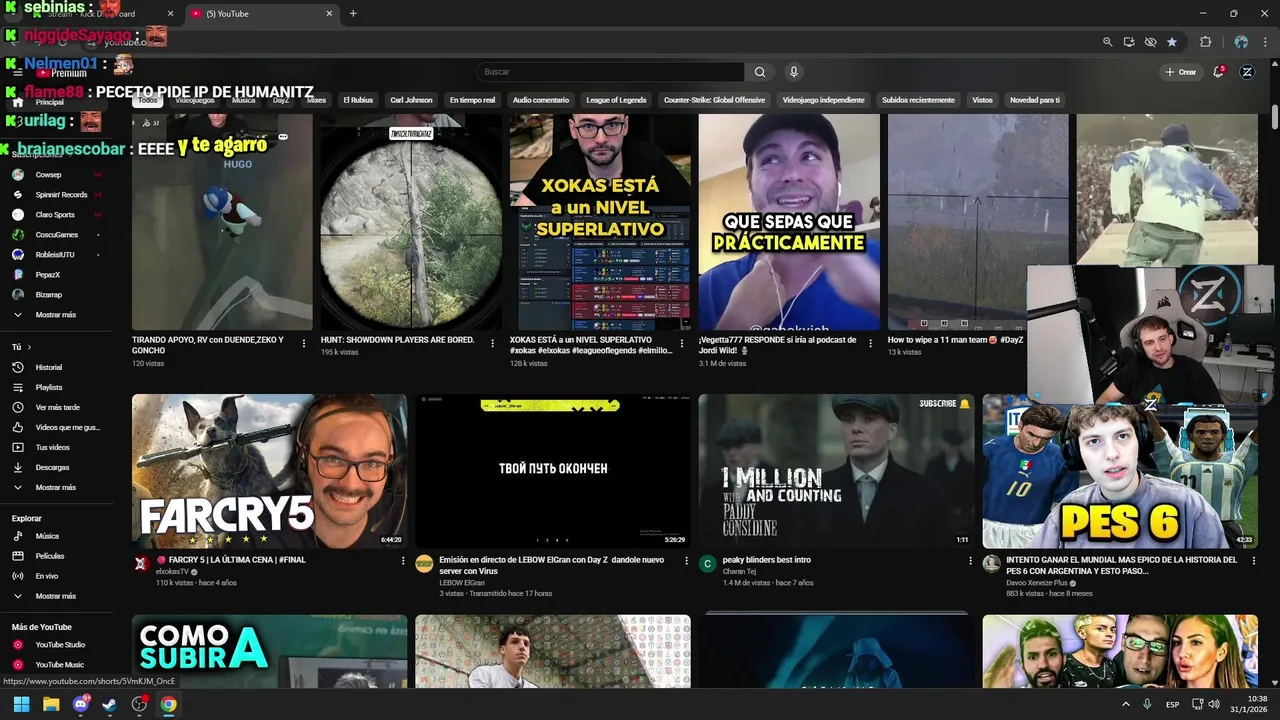Select Counter-Strike: Global Offensive chip
1280x720 pixels.
pyautogui.click(x=714, y=100)
